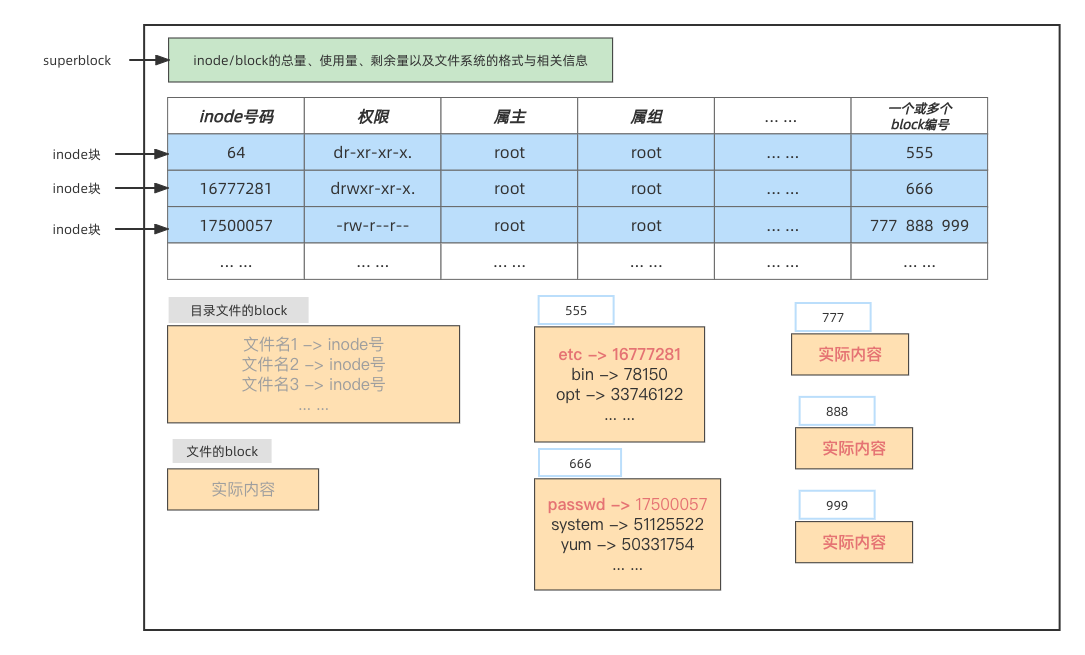Click the red "passwd -> 17500057" entry
1085x655 pixels.
[x=627, y=505]
